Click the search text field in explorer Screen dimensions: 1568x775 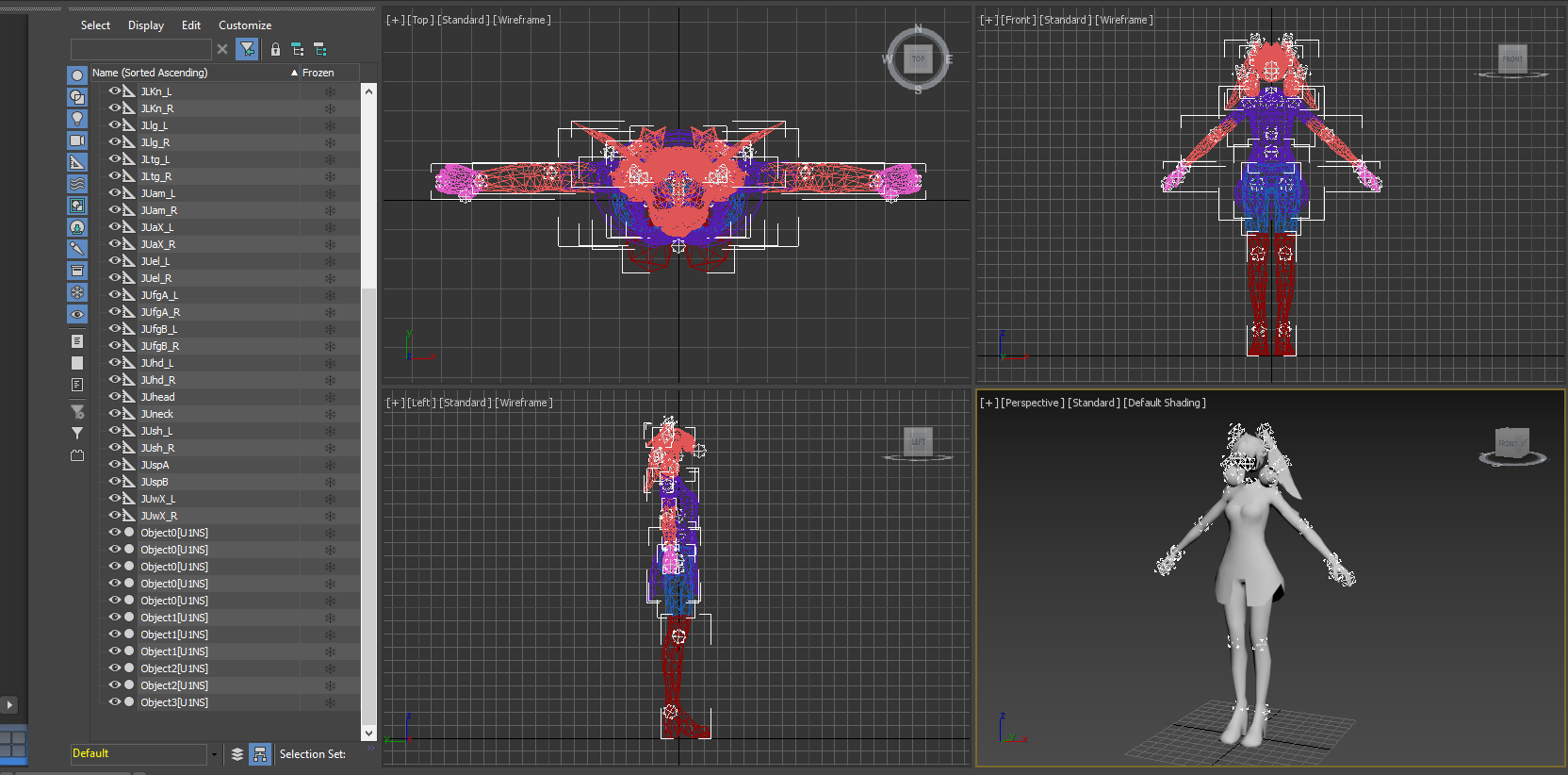[140, 49]
